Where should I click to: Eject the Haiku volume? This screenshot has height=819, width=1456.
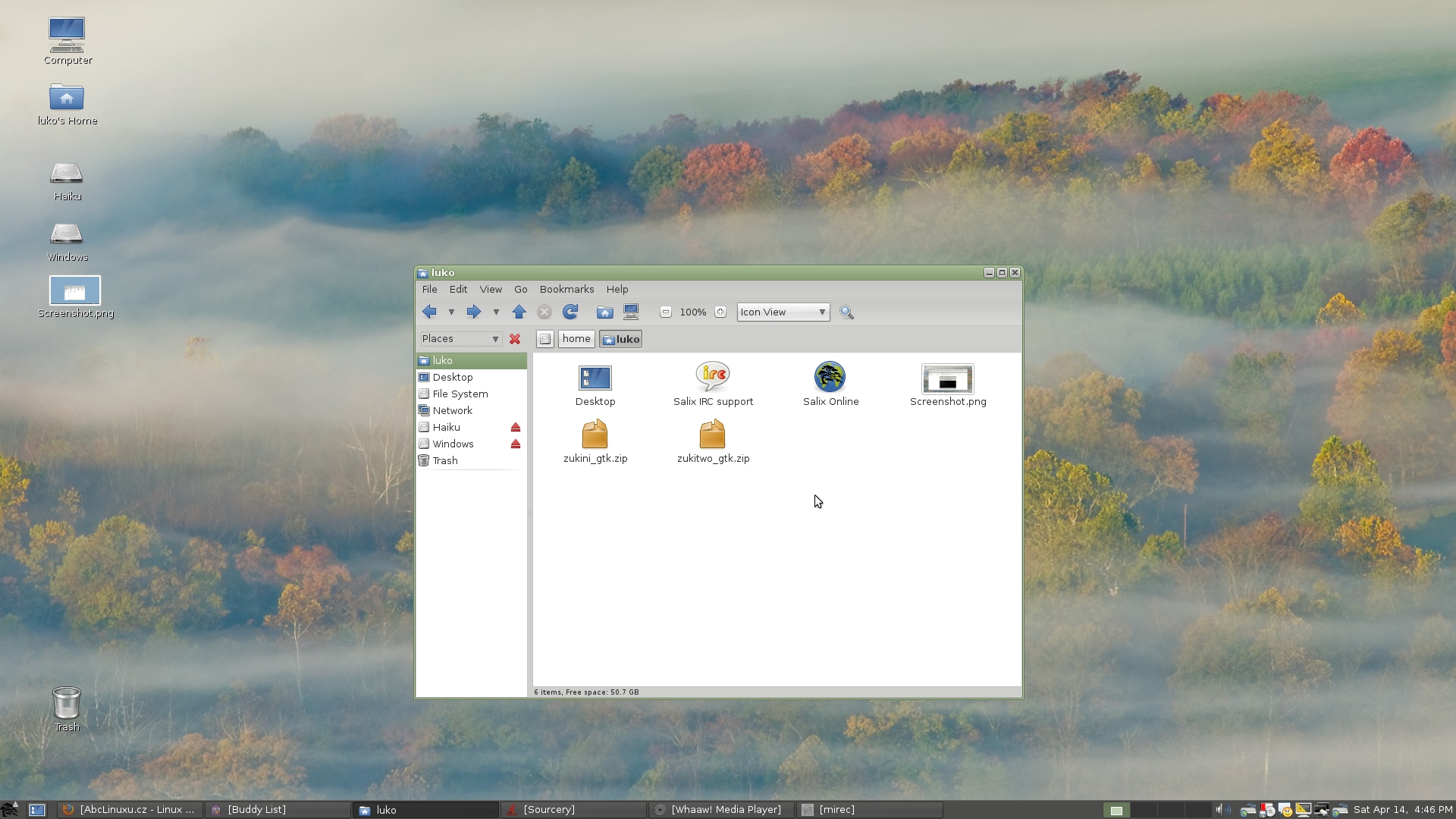click(516, 427)
